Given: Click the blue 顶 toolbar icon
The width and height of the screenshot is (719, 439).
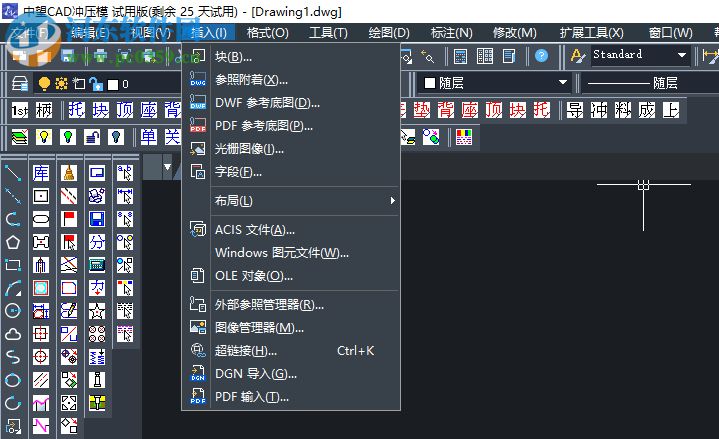Looking at the screenshot, I should click(x=124, y=110).
